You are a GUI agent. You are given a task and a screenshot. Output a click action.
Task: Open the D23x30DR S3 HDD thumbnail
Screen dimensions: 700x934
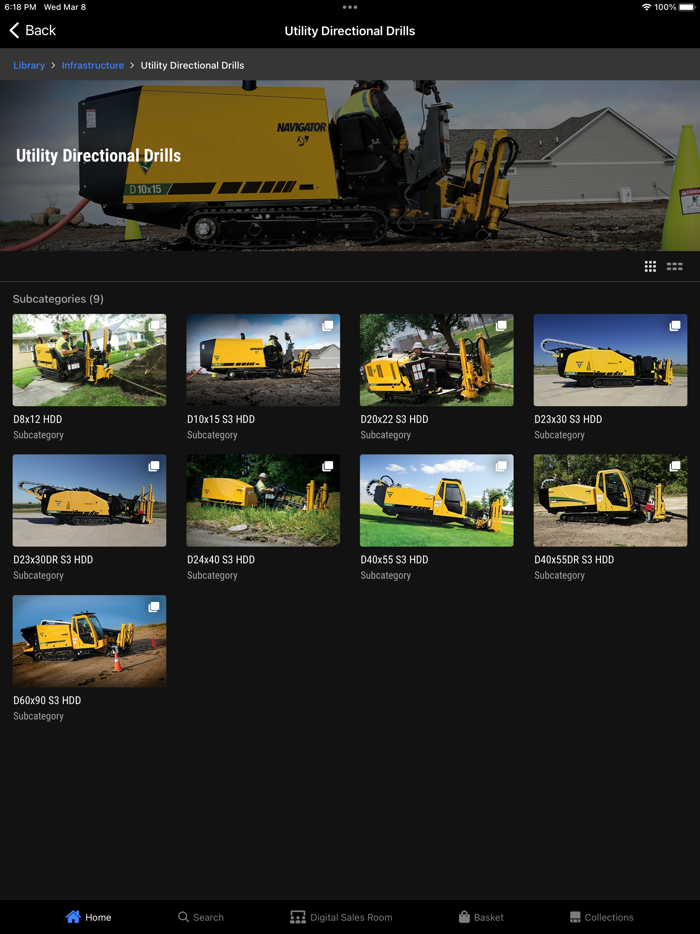pyautogui.click(x=89, y=500)
